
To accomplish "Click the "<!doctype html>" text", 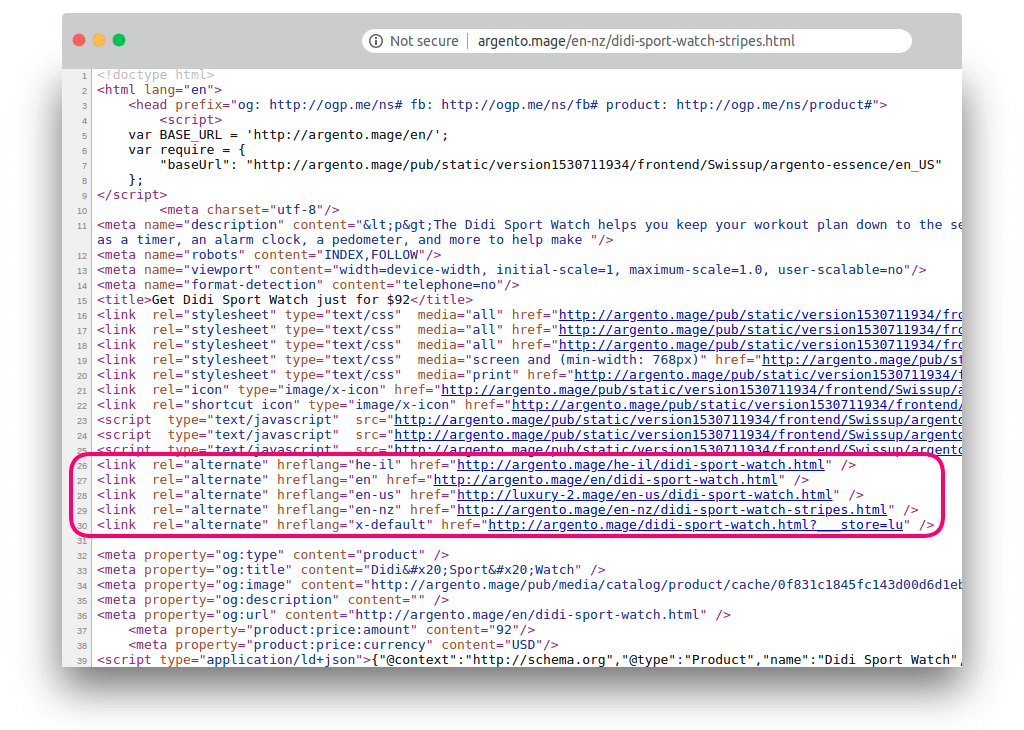I will click(155, 75).
